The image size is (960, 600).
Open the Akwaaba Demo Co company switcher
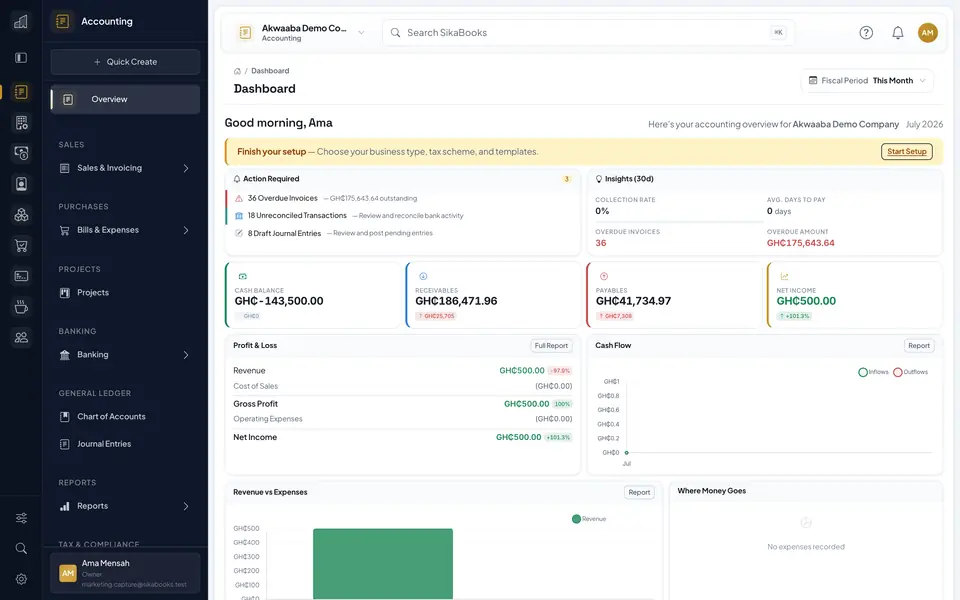(303, 32)
